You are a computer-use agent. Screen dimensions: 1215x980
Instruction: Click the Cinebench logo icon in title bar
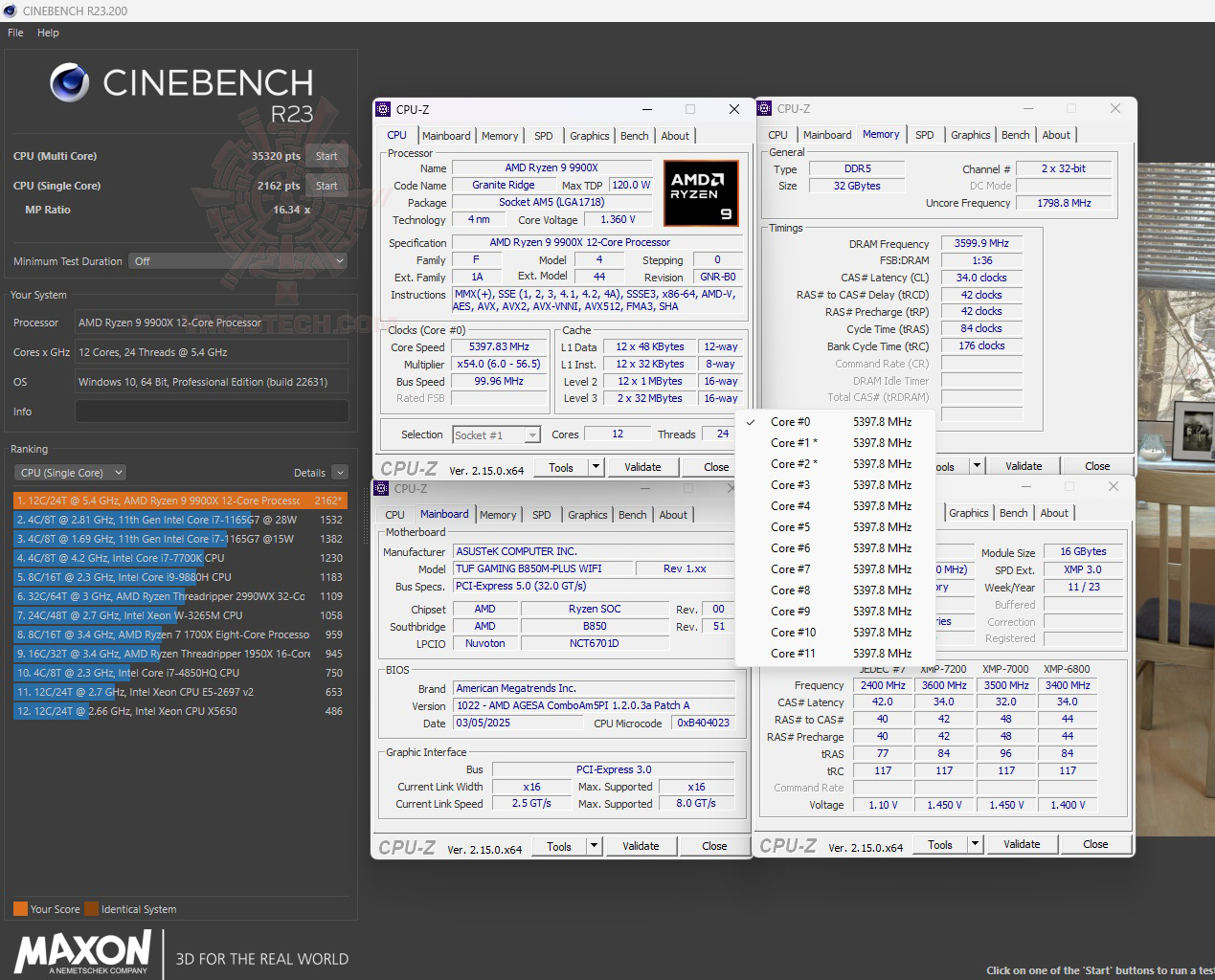point(10,11)
